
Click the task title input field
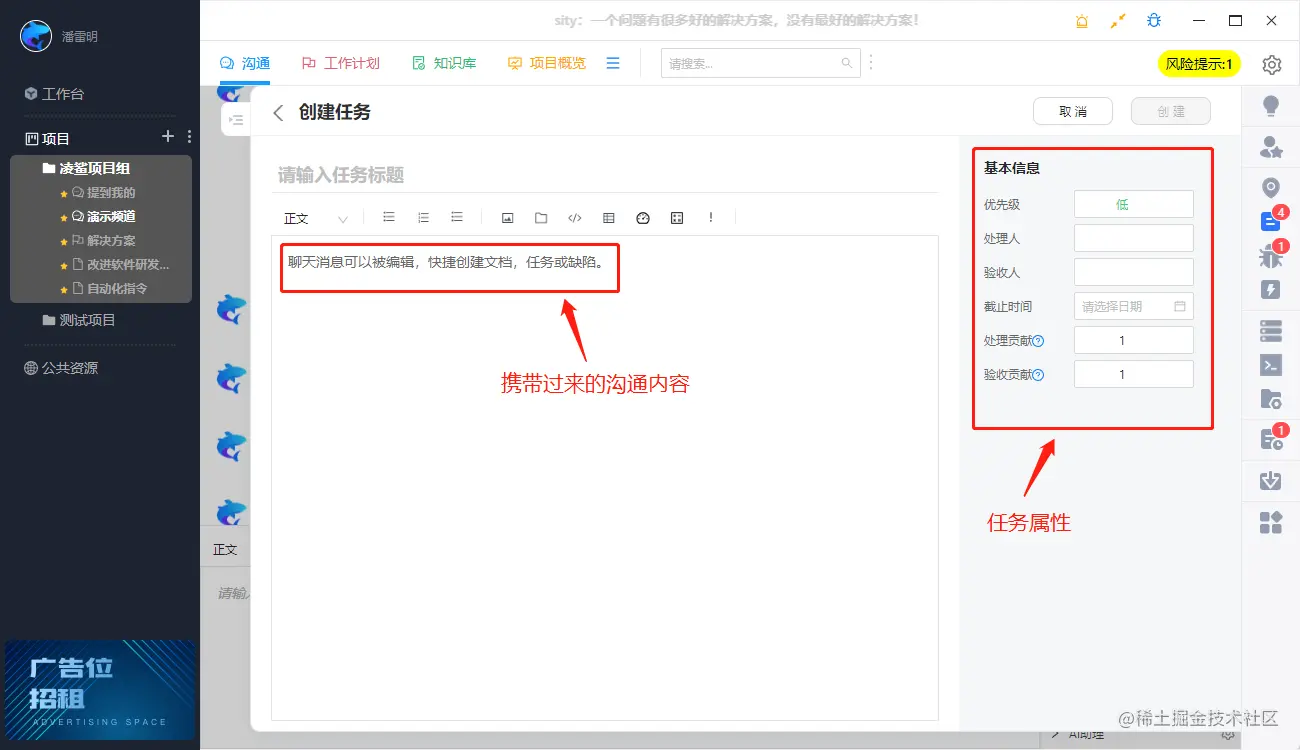(x=605, y=175)
